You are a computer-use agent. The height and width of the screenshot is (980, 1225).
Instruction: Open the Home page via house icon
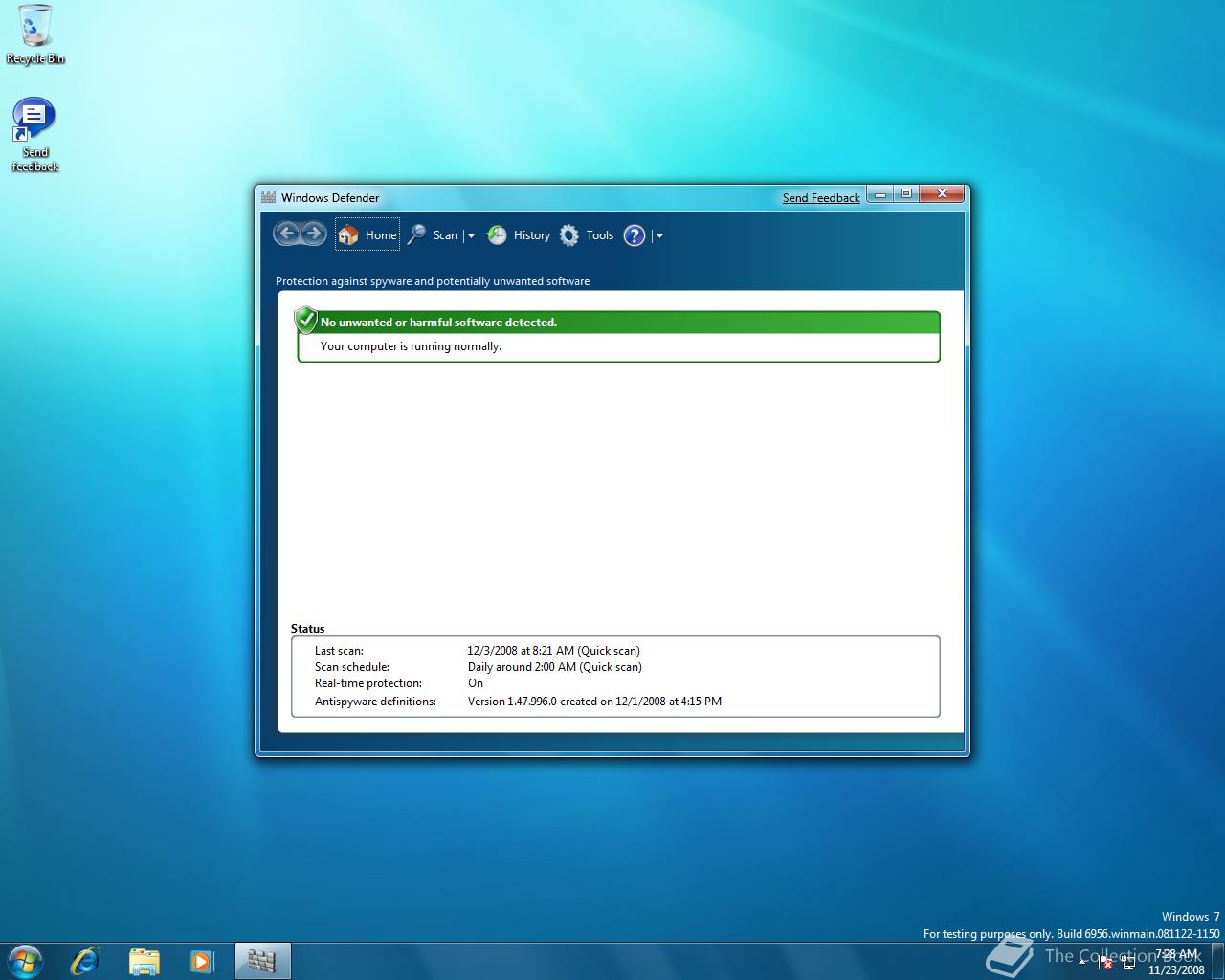coord(348,234)
